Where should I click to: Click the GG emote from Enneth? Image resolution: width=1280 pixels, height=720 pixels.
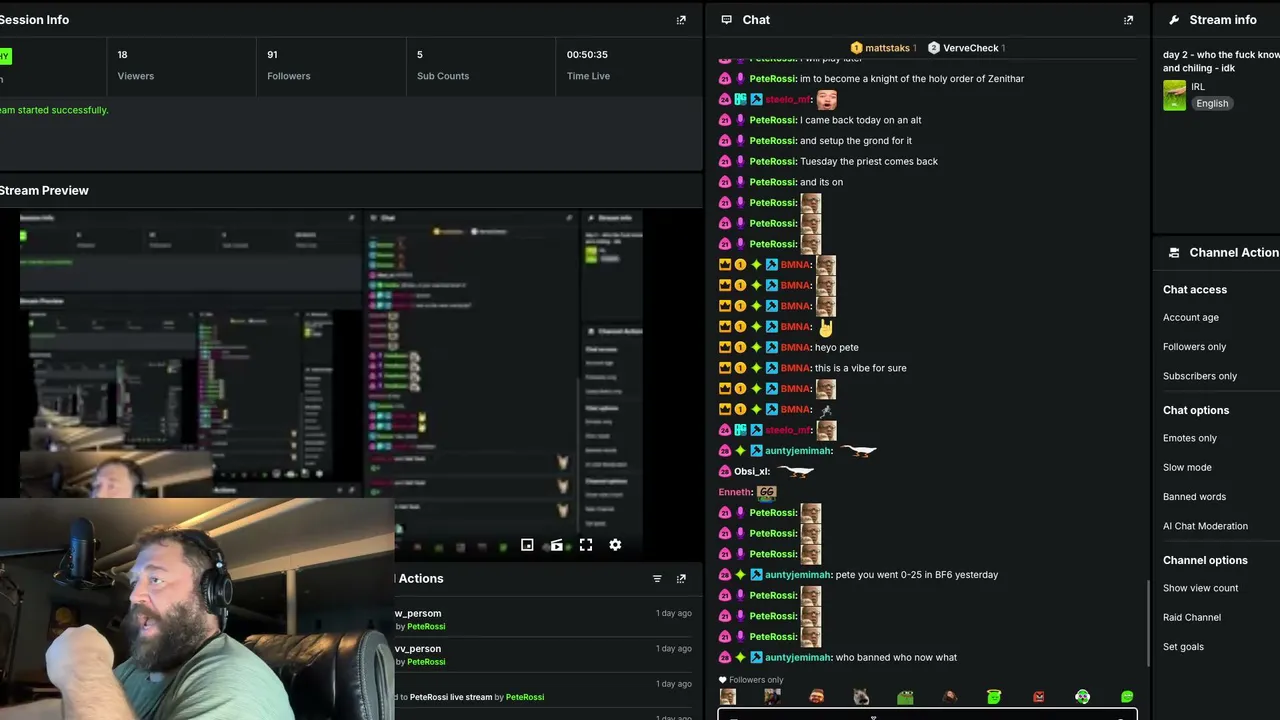[767, 492]
